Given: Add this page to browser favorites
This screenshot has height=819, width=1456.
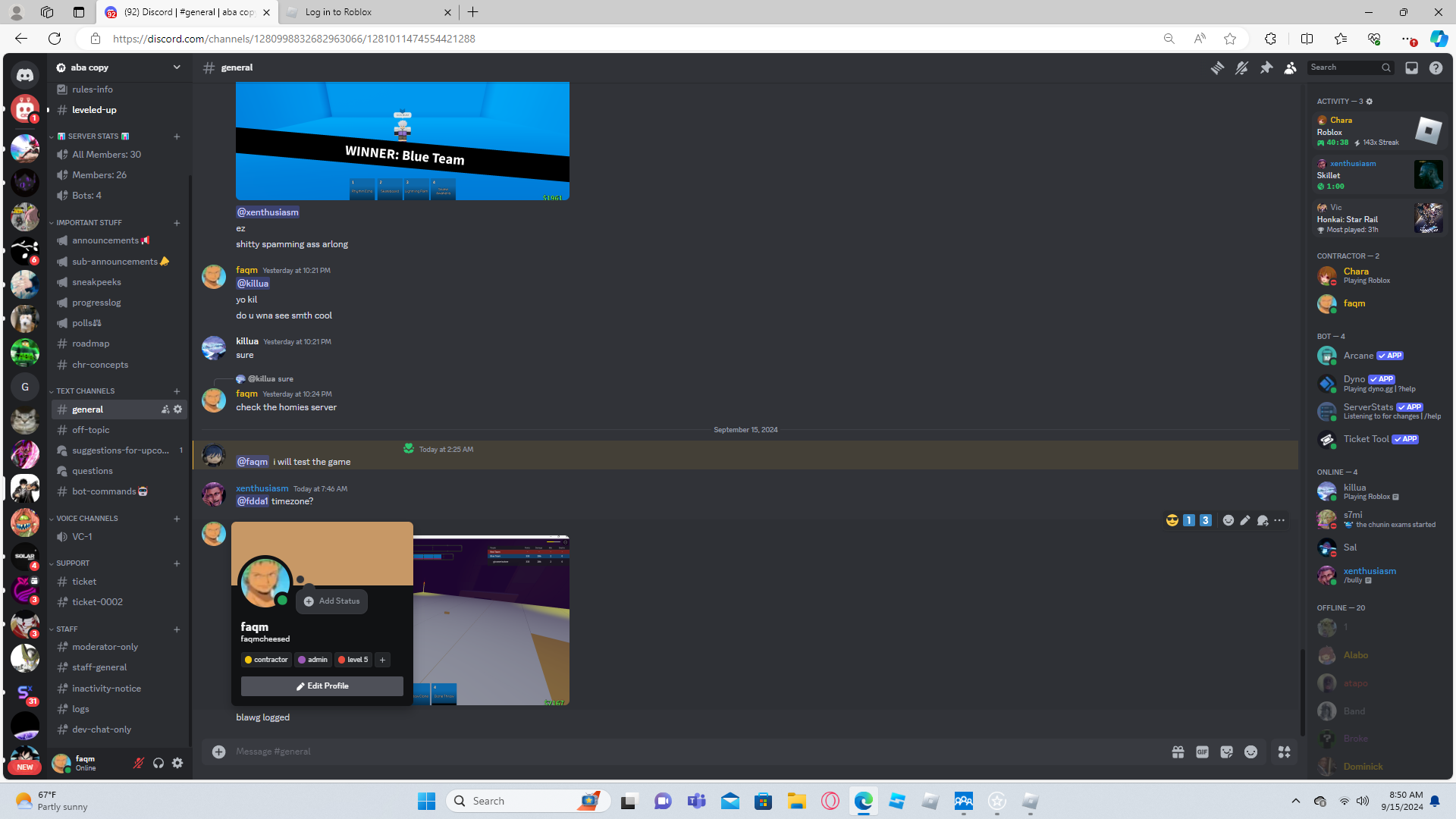Looking at the screenshot, I should point(1230,39).
